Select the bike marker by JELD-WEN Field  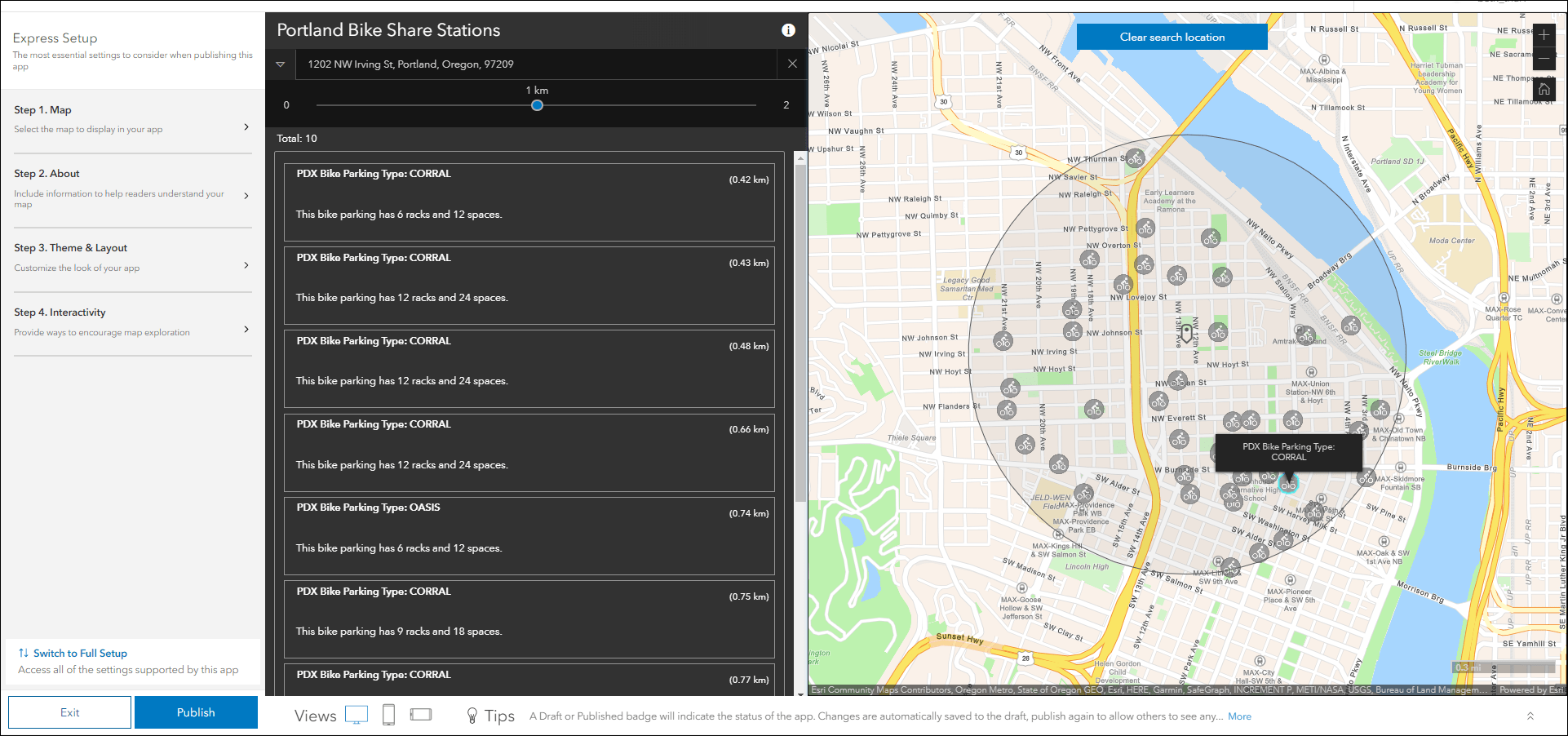(x=1083, y=494)
